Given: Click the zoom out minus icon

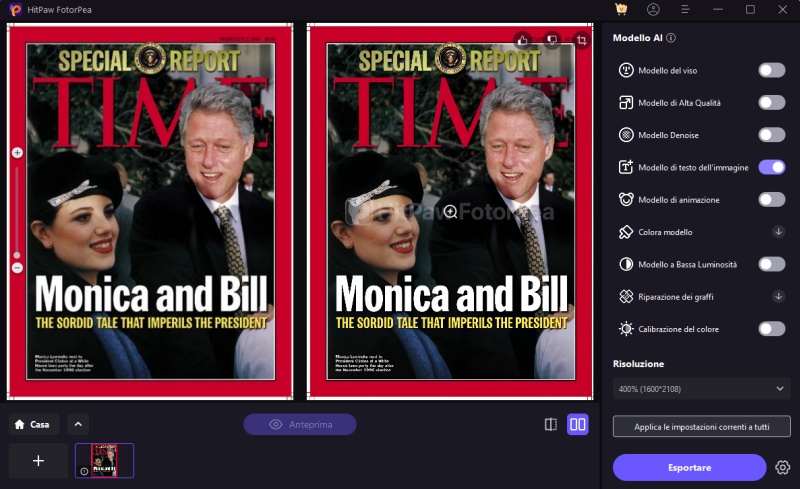Looking at the screenshot, I should pyautogui.click(x=17, y=267).
